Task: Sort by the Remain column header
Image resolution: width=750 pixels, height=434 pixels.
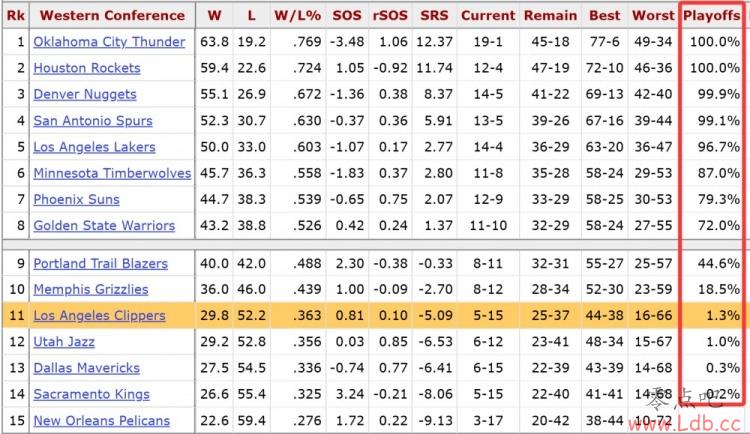Action: [x=549, y=15]
